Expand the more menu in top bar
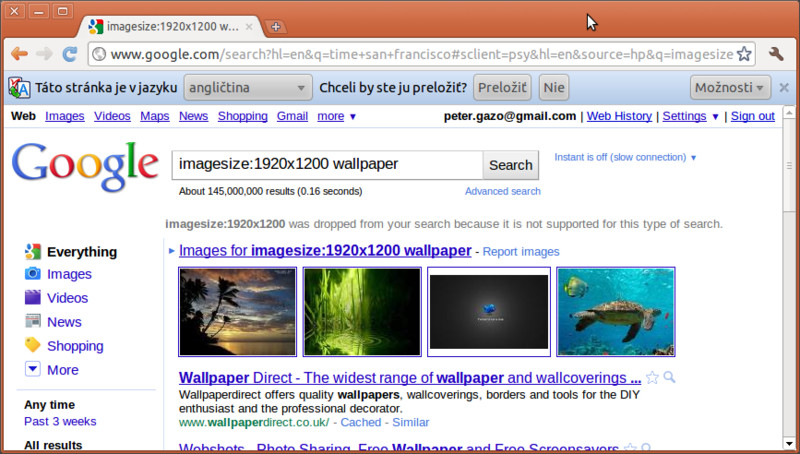 tap(337, 116)
